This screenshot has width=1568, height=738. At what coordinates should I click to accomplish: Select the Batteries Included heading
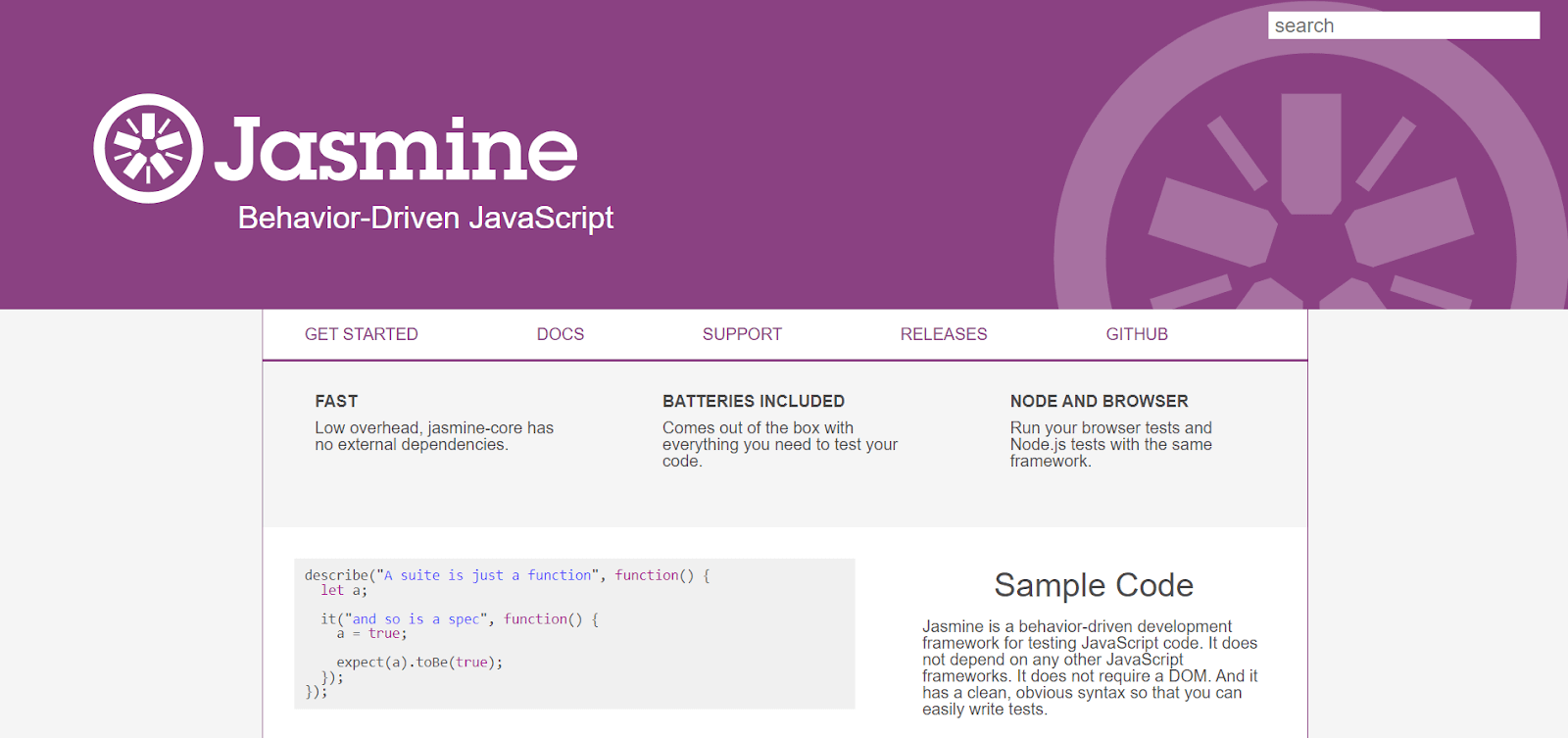(x=753, y=401)
